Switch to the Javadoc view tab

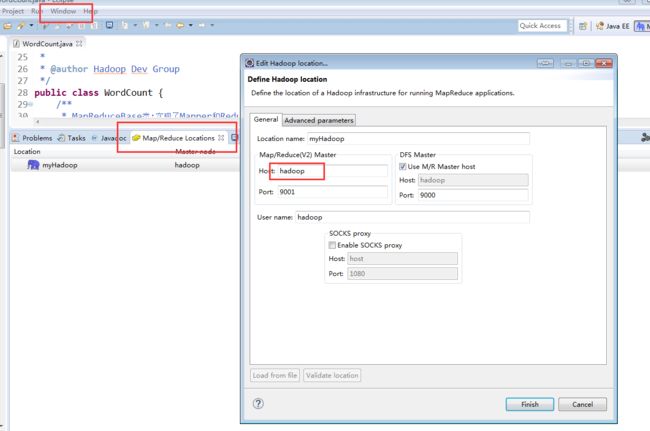109,138
